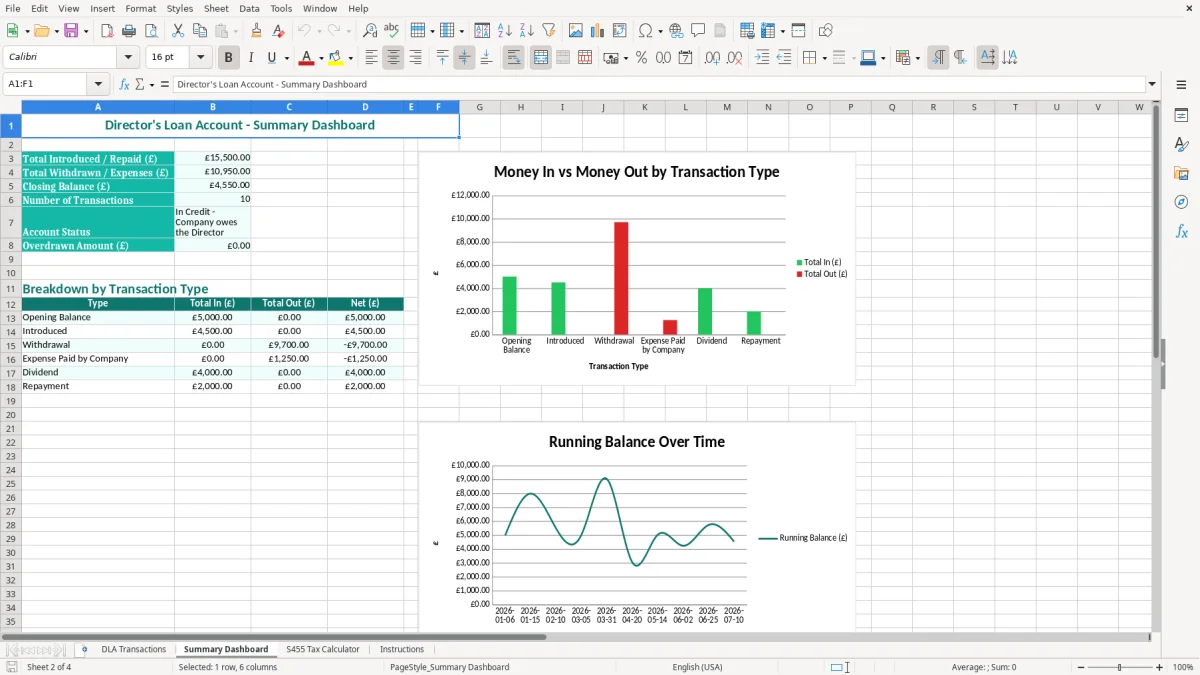The width and height of the screenshot is (1200, 675).
Task: Click the formula input line
Action: click(x=659, y=85)
